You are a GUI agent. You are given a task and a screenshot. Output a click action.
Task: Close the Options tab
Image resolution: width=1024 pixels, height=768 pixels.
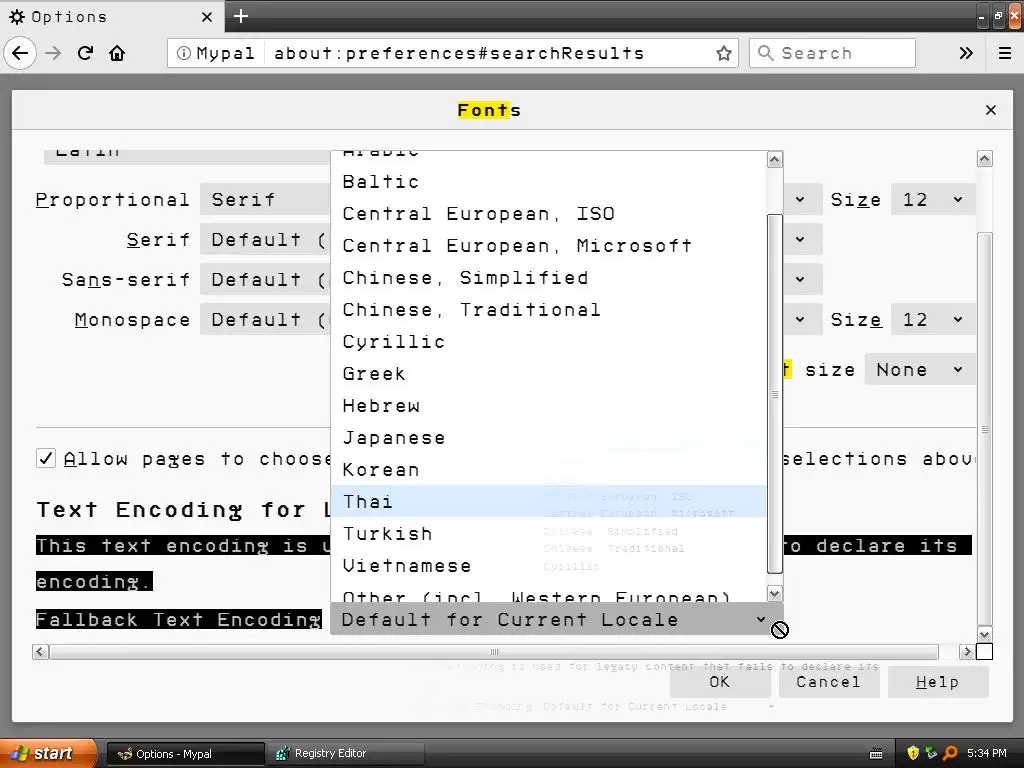tap(207, 17)
